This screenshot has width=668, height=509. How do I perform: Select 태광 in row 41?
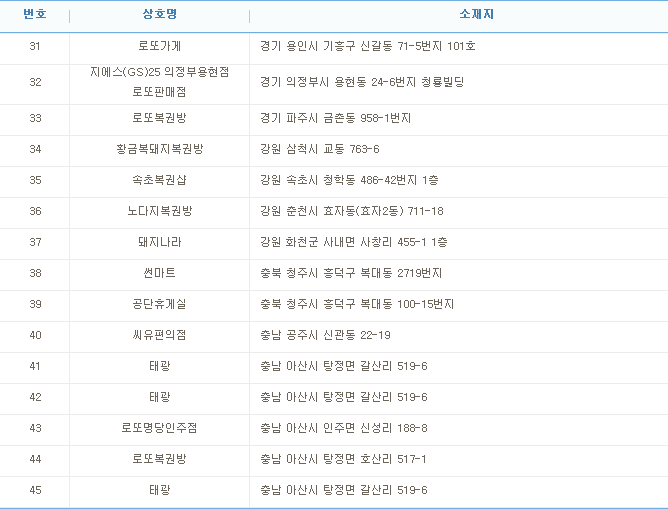pos(159,366)
